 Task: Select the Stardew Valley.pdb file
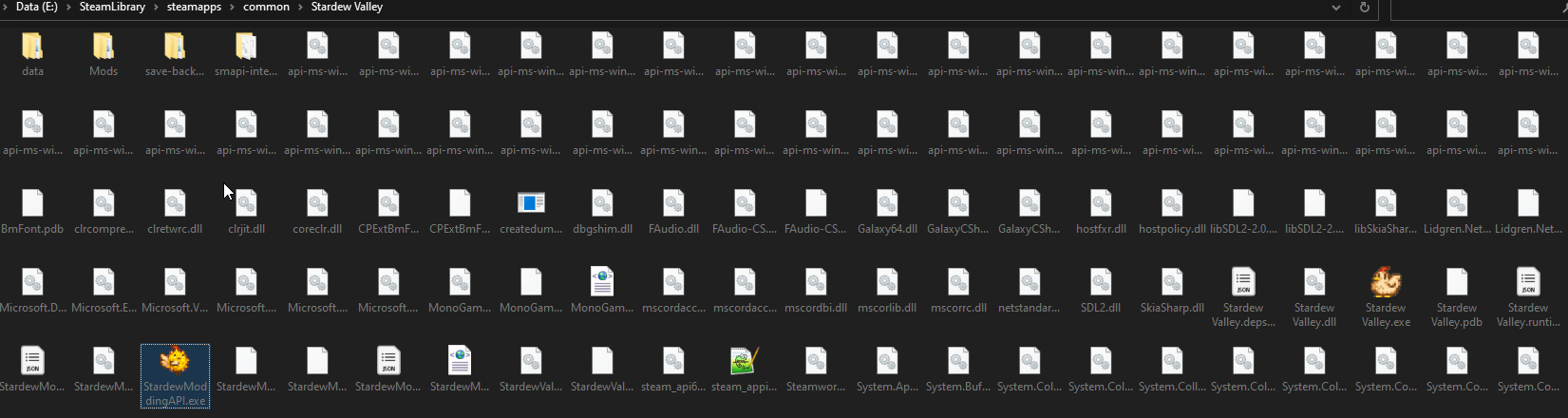pyautogui.click(x=1457, y=297)
